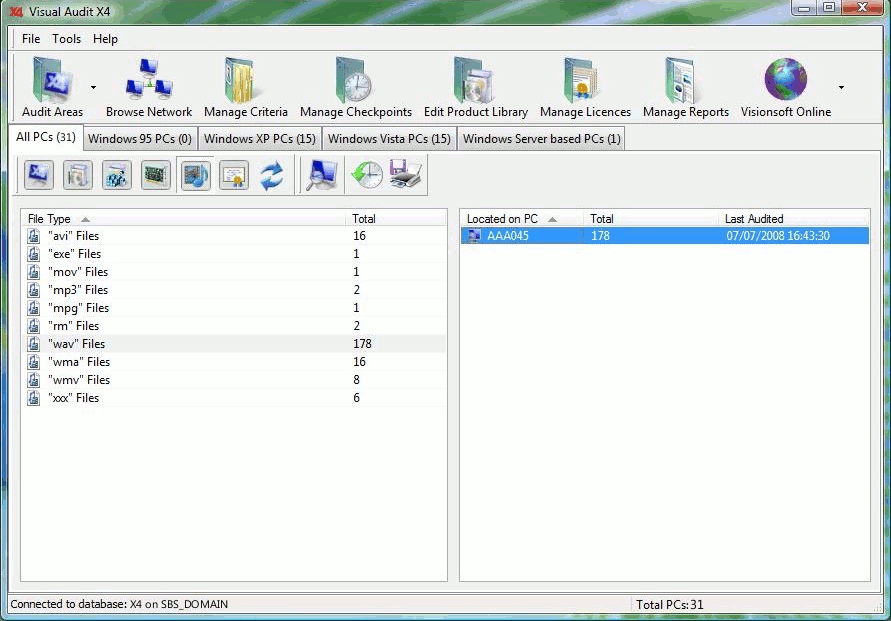Open Edit Product Library

[x=476, y=87]
